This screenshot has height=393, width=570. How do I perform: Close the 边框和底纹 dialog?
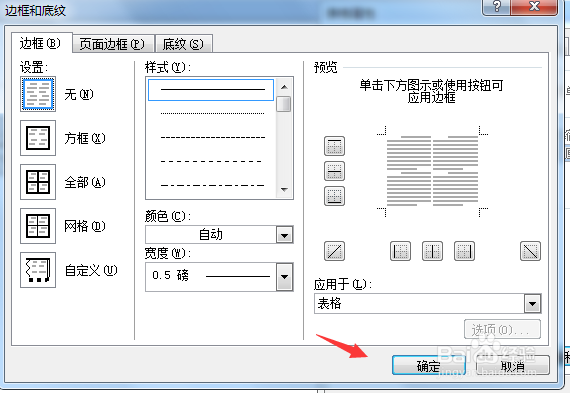click(534, 7)
